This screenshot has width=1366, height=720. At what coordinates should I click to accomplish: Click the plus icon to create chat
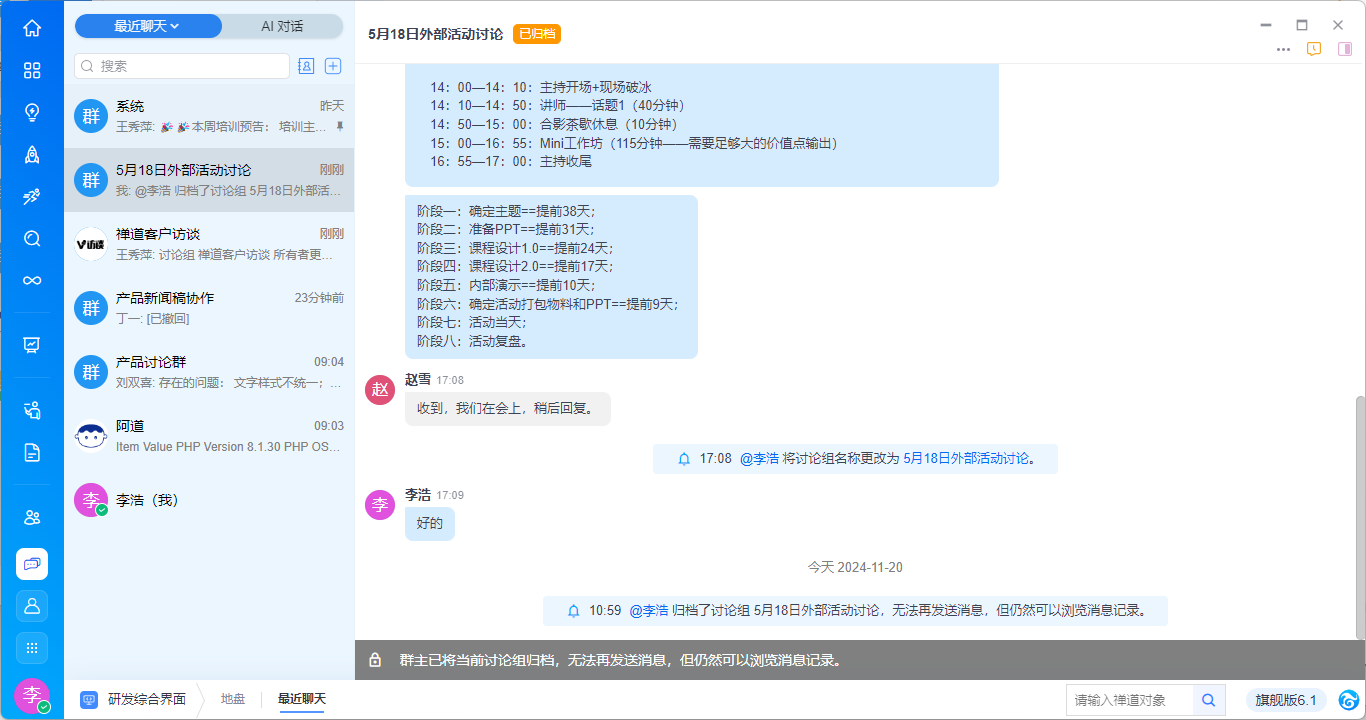334,66
